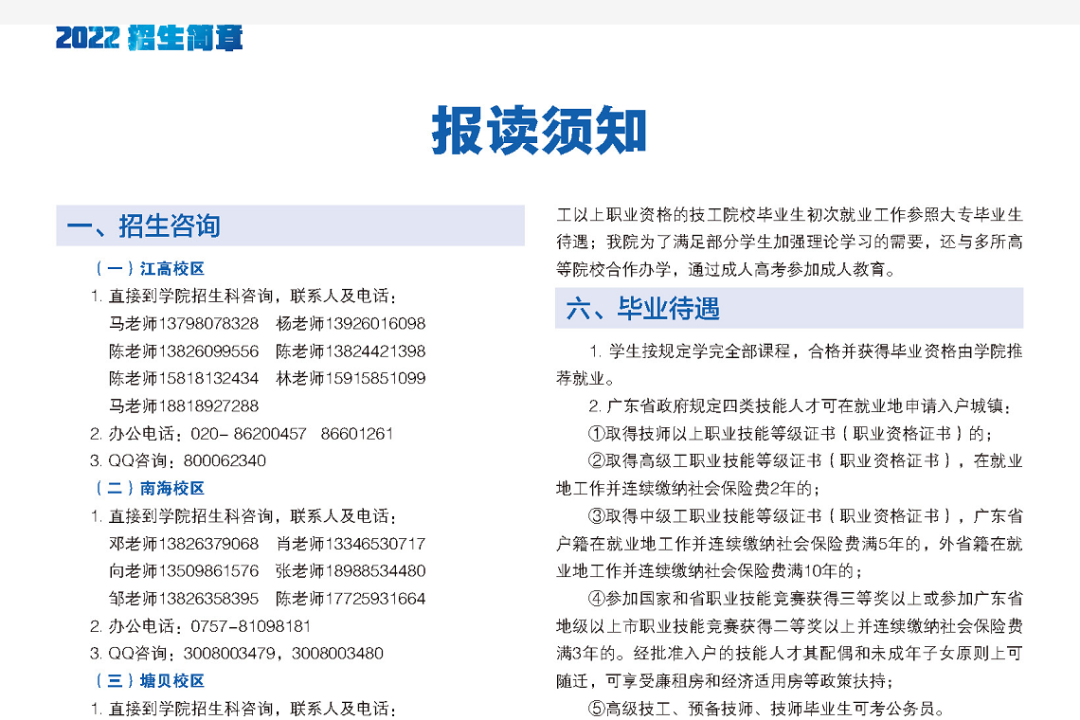Click line beginning 1. 学生按规定学完全部课程
The height and width of the screenshot is (720, 1080).
805,351
